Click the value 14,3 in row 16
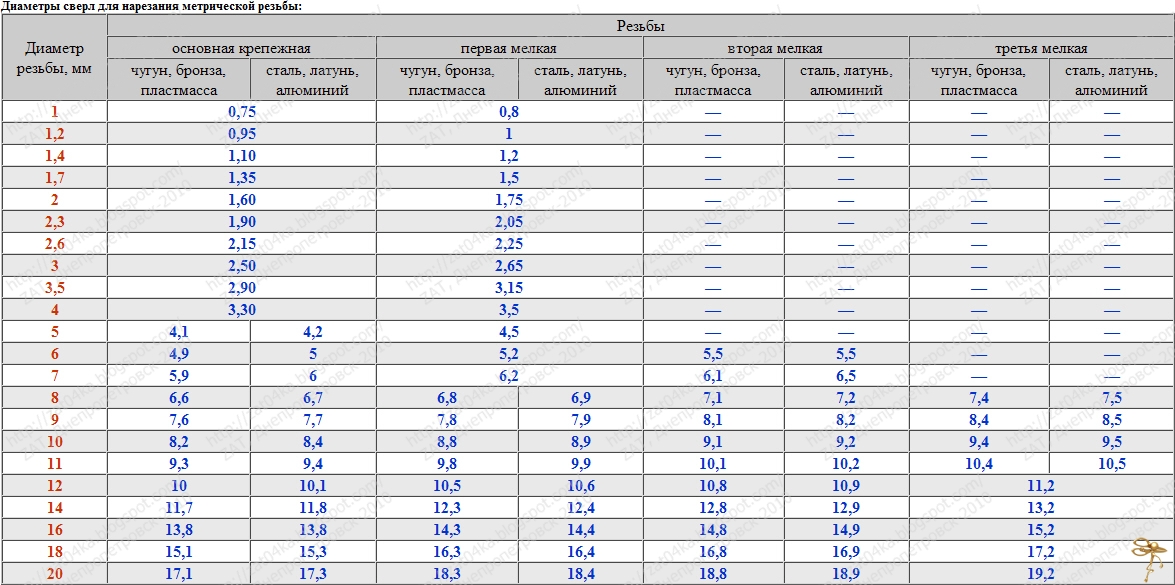1175x585 pixels. pyautogui.click(x=447, y=530)
